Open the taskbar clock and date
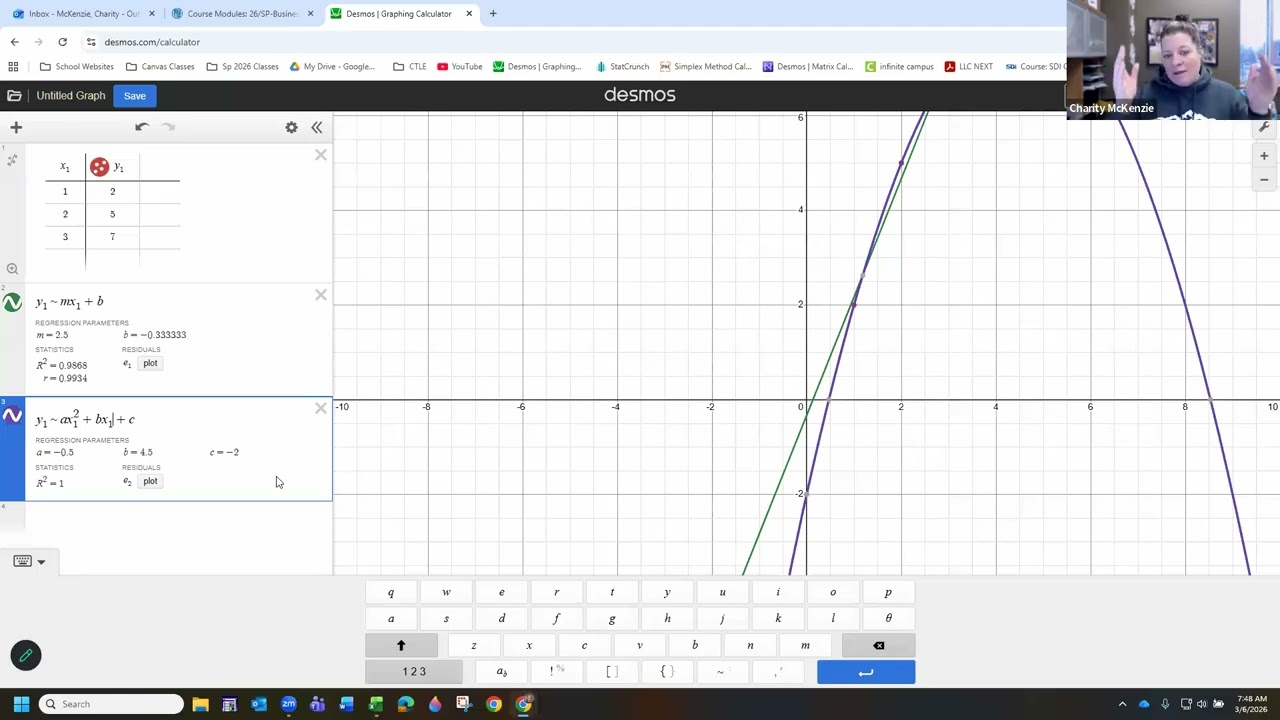 pos(1252,704)
